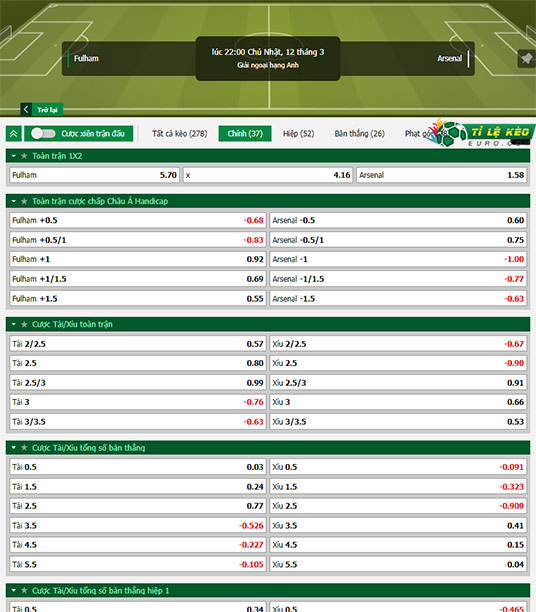Star the Toàn trận 1X2 market
This screenshot has height=612, width=536.
pyautogui.click(x=24, y=156)
